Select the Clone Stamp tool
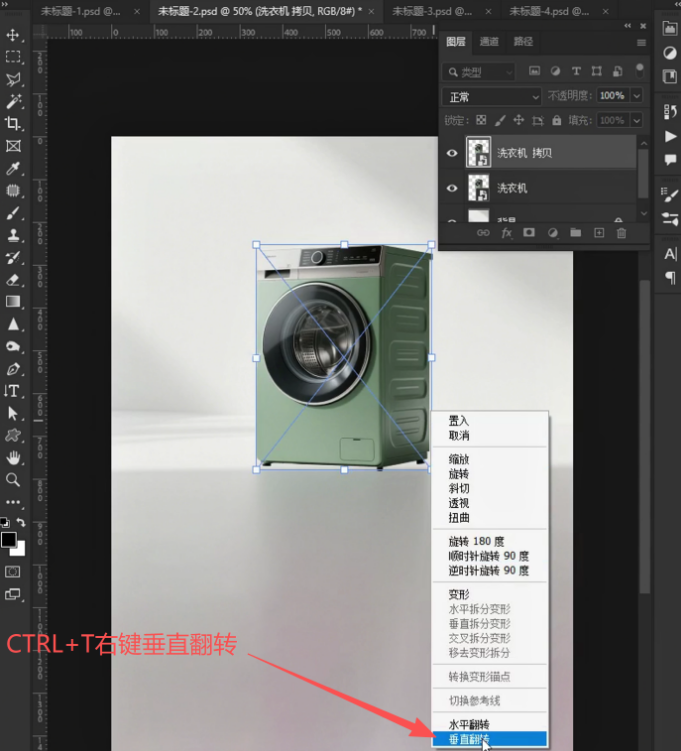This screenshot has height=751, width=681. pyautogui.click(x=13, y=235)
